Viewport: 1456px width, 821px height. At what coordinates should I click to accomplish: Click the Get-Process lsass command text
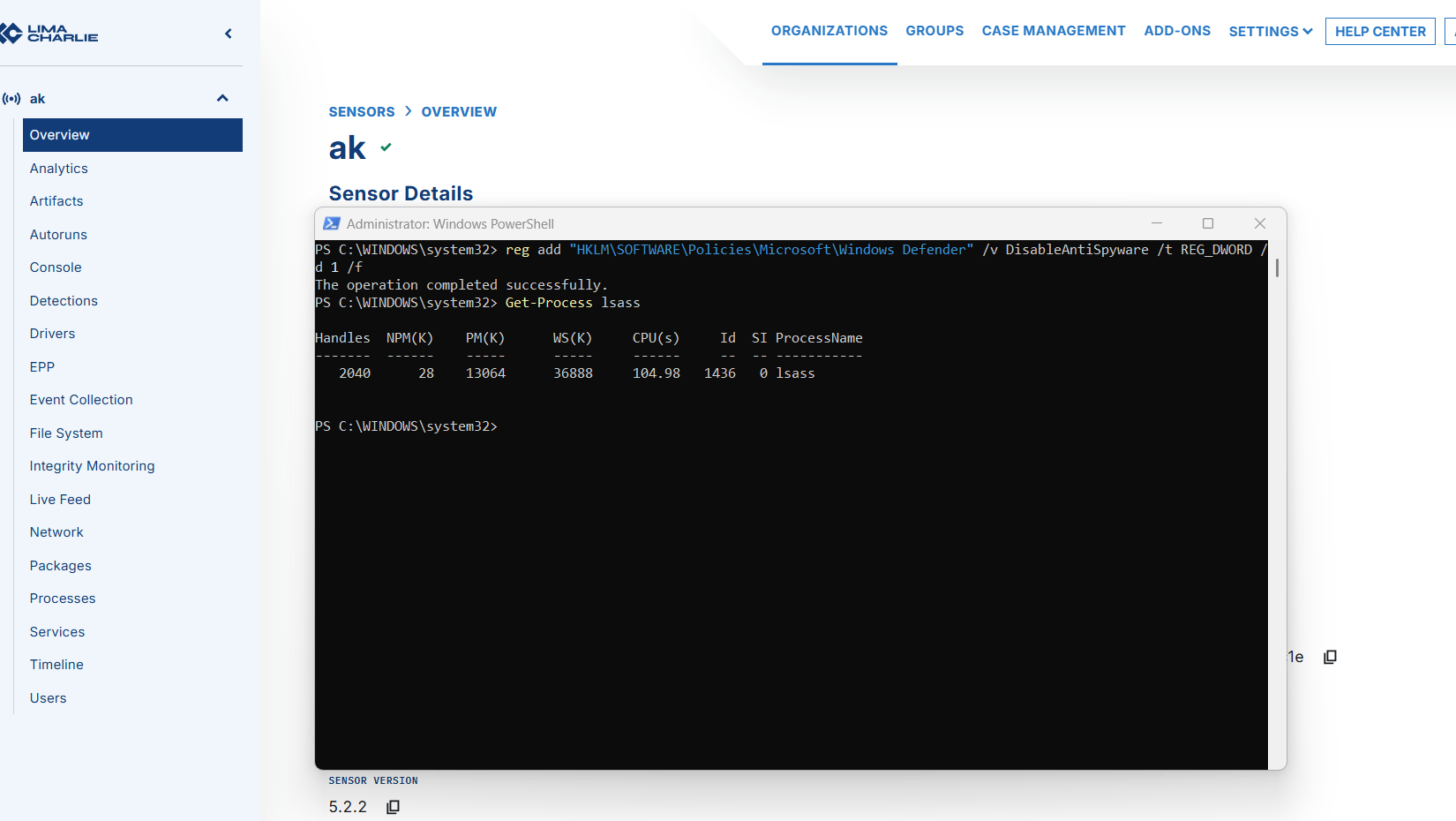[x=573, y=303]
